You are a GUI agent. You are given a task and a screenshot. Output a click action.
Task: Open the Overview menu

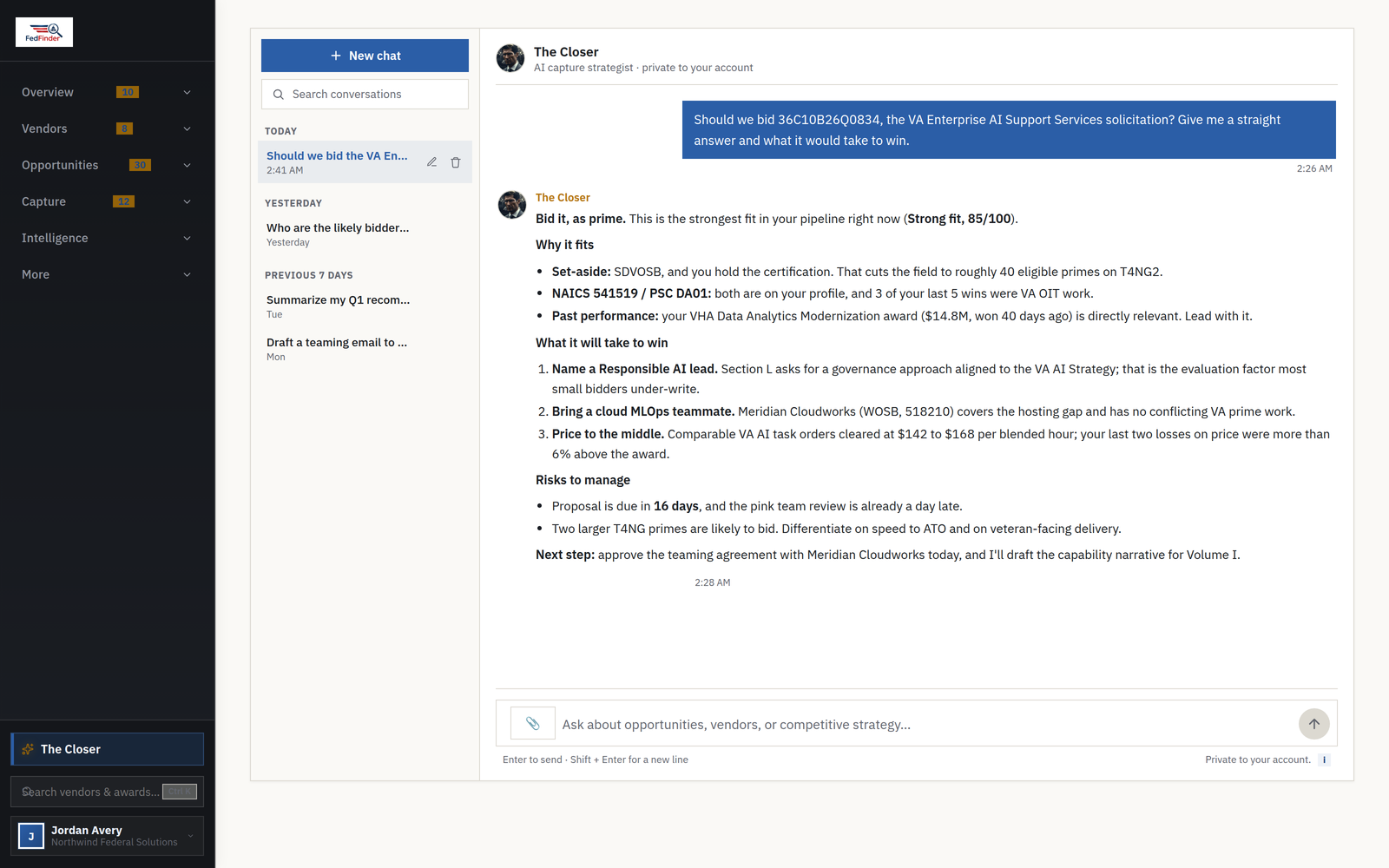[107, 92]
